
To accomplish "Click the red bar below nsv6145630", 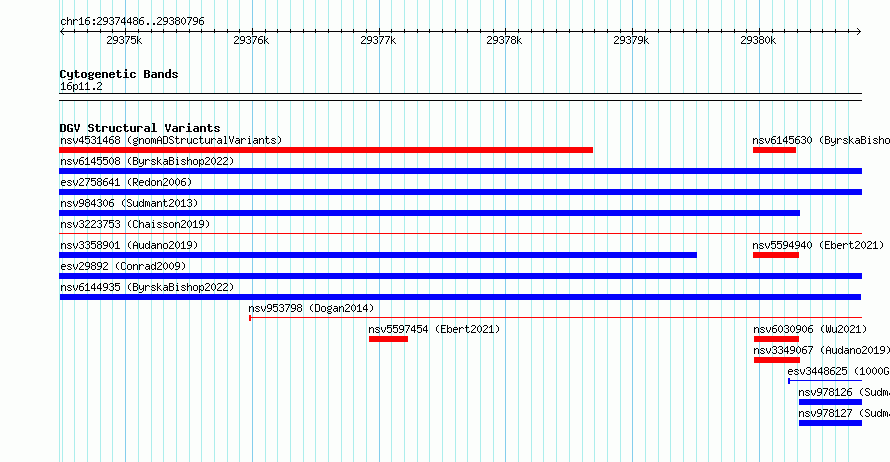I will coord(774,150).
